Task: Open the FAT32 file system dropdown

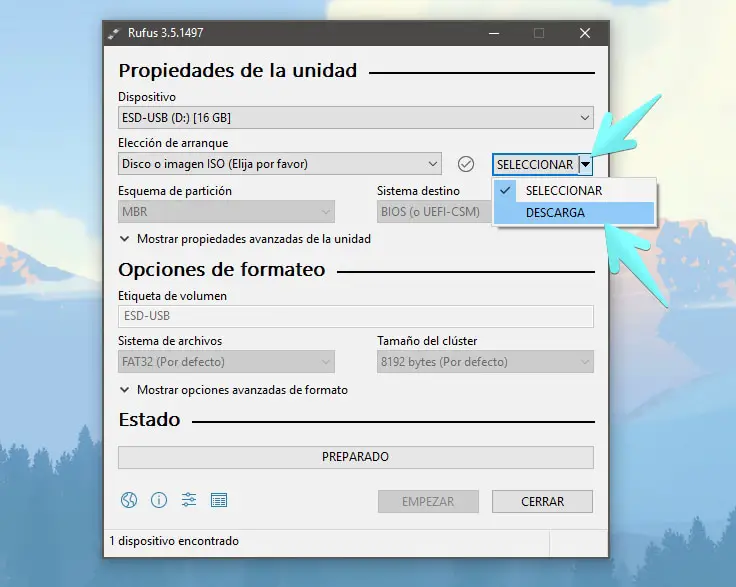Action: point(226,362)
